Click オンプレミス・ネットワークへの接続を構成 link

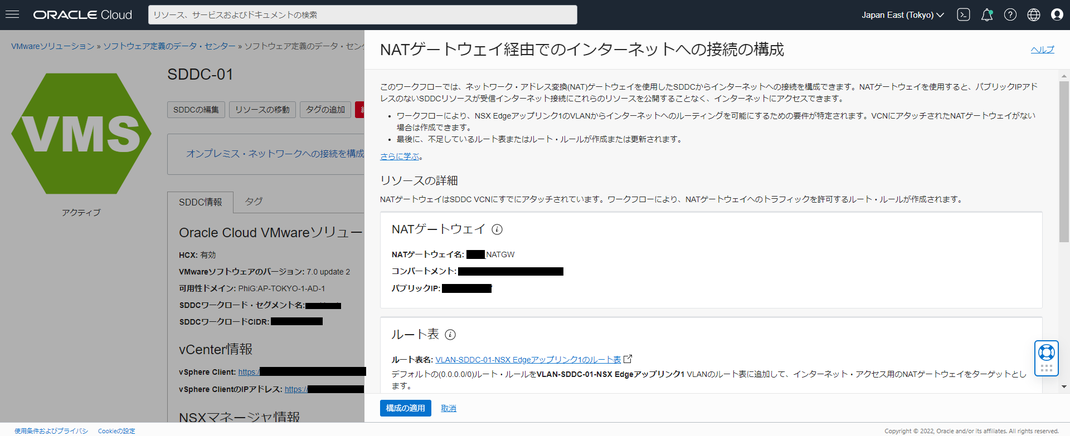click(x=275, y=154)
